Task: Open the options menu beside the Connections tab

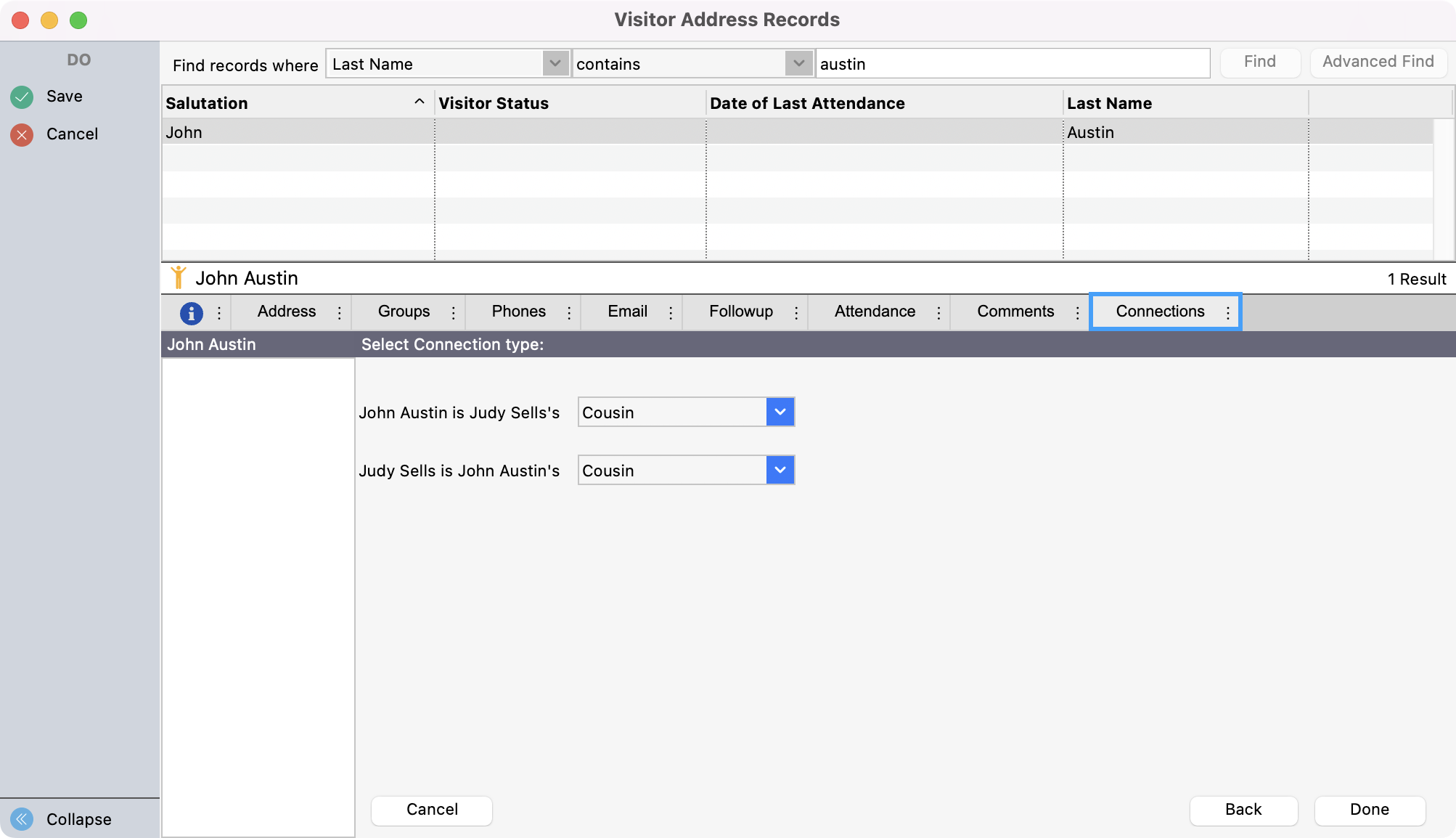Action: point(1228,312)
